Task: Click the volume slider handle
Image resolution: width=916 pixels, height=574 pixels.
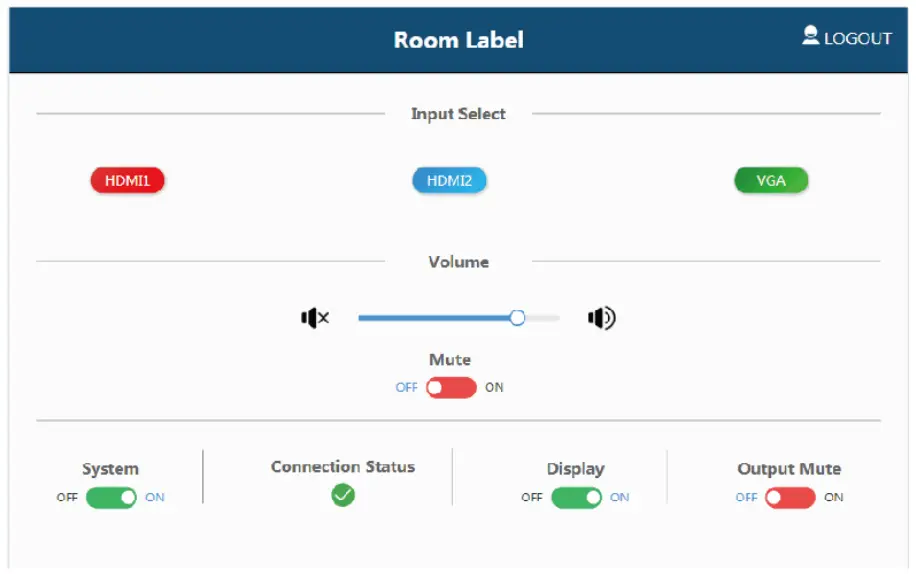Action: (x=517, y=318)
